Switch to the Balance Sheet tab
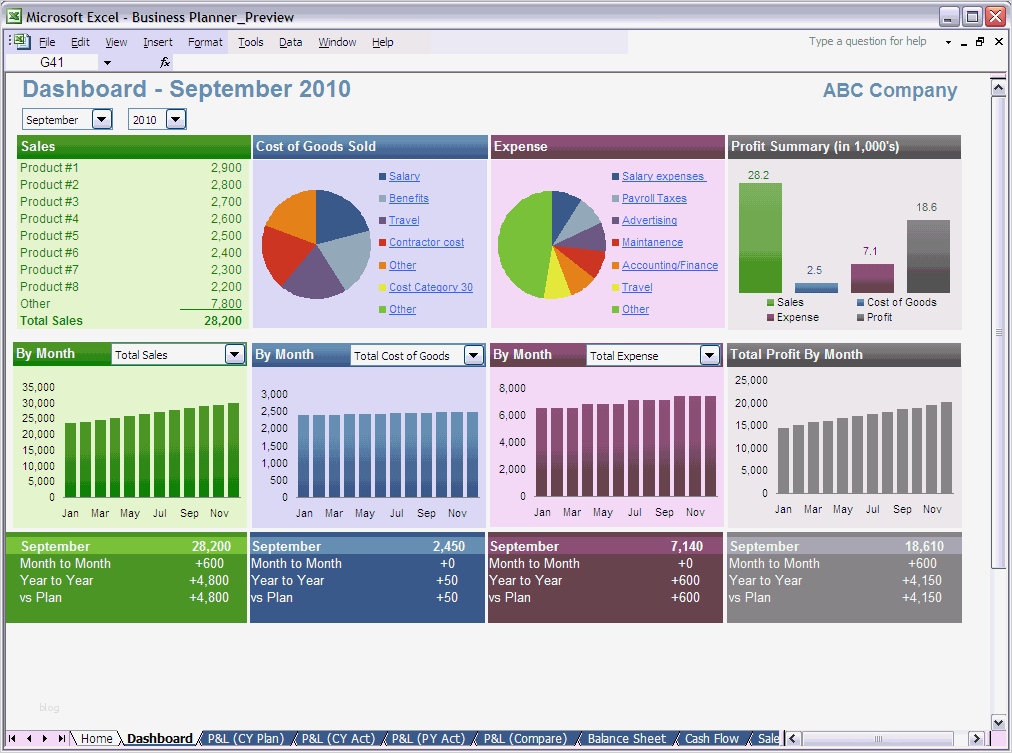 pos(626,738)
